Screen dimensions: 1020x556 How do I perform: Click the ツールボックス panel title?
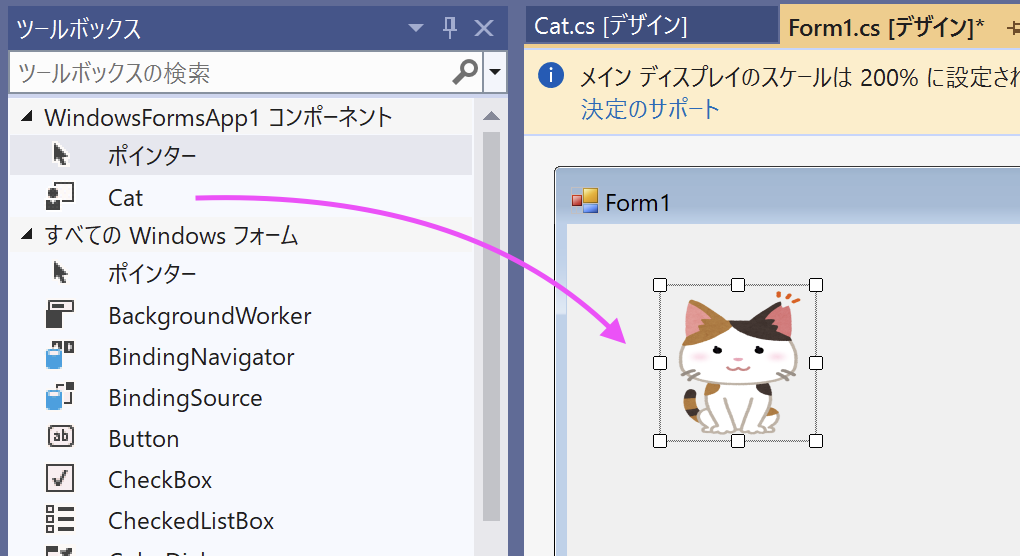[78, 29]
